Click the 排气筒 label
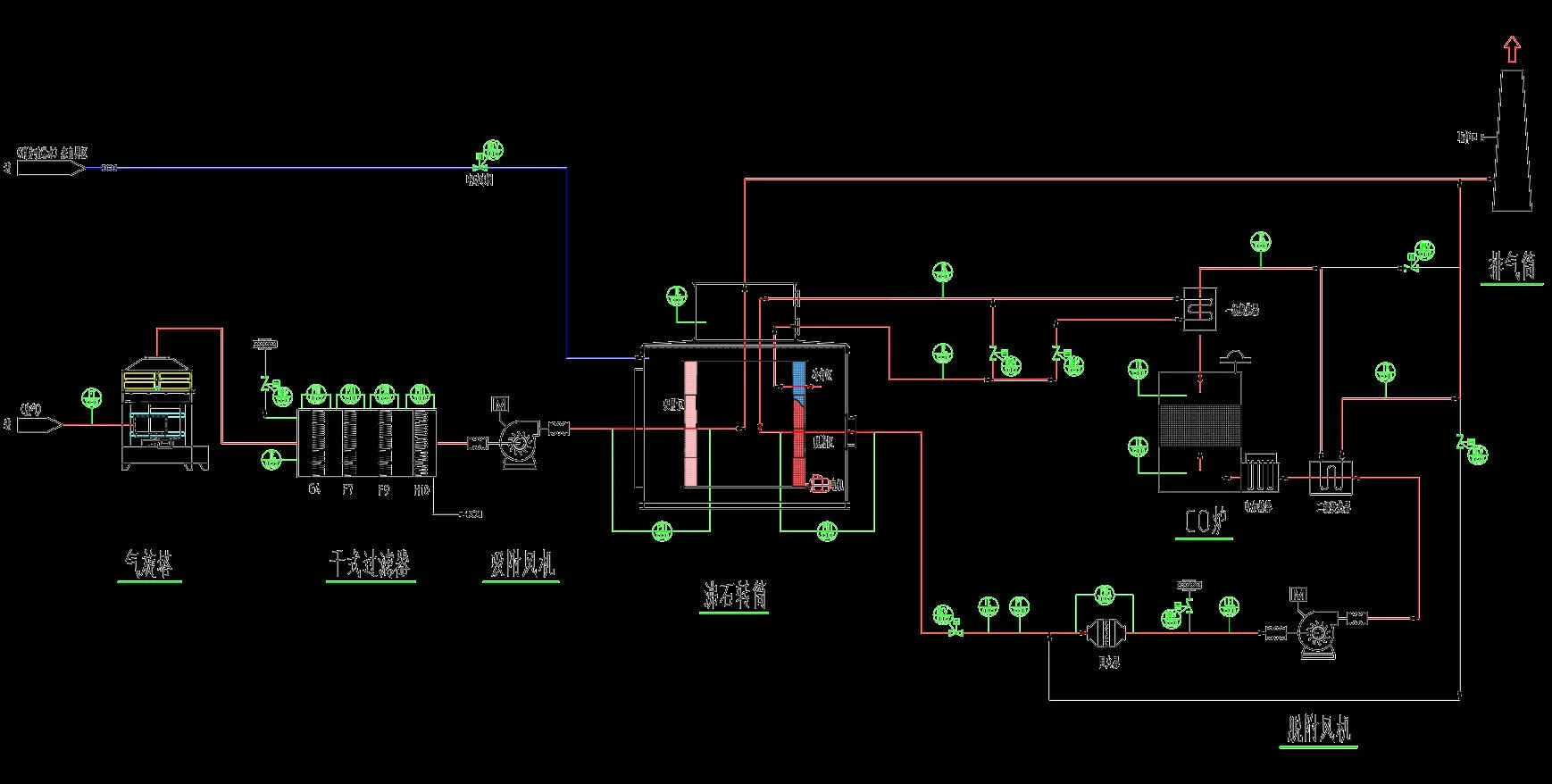This screenshot has width=1552, height=784. click(x=1512, y=265)
